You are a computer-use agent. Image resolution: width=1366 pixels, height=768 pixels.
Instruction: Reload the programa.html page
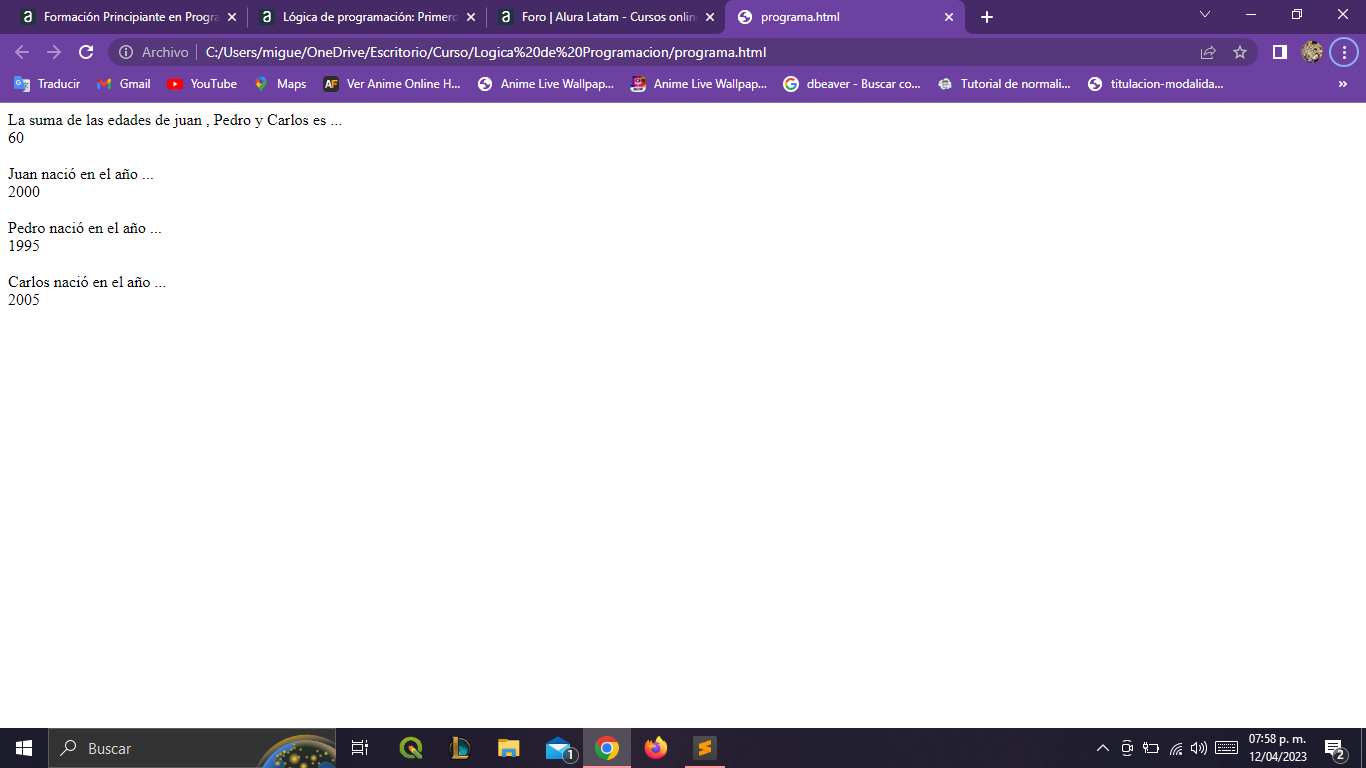click(x=86, y=52)
